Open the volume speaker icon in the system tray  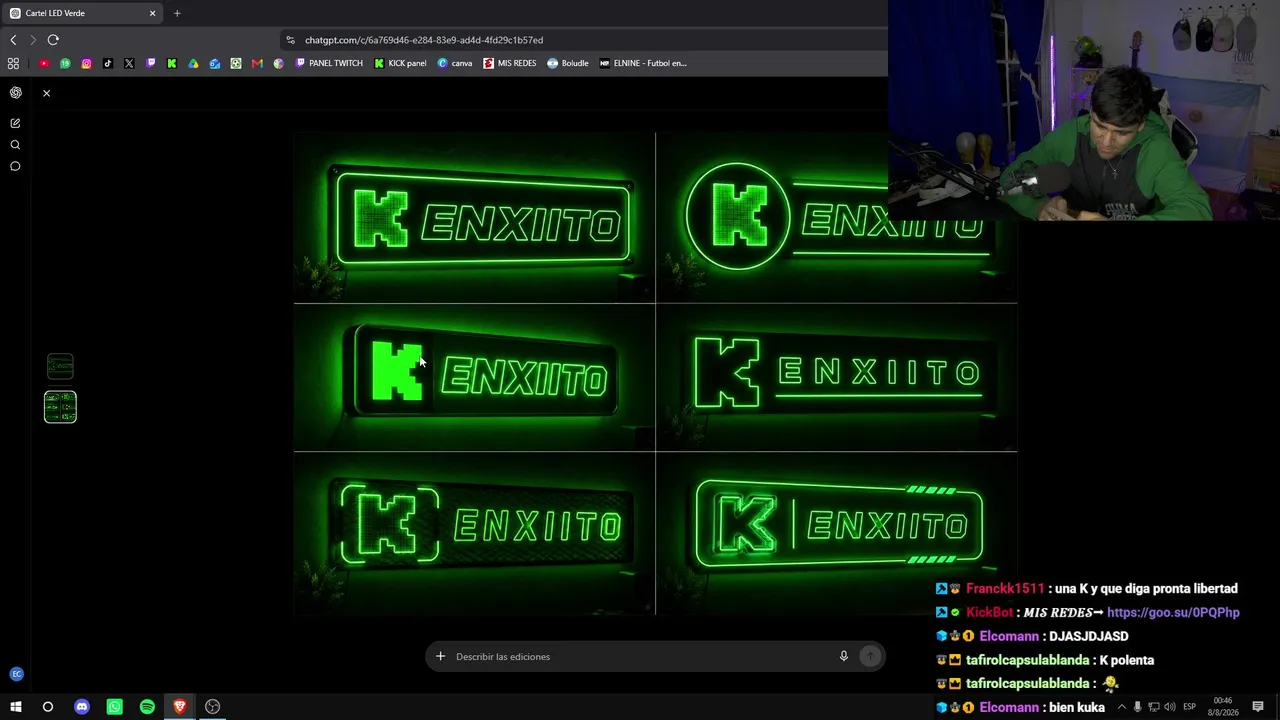(x=1169, y=707)
